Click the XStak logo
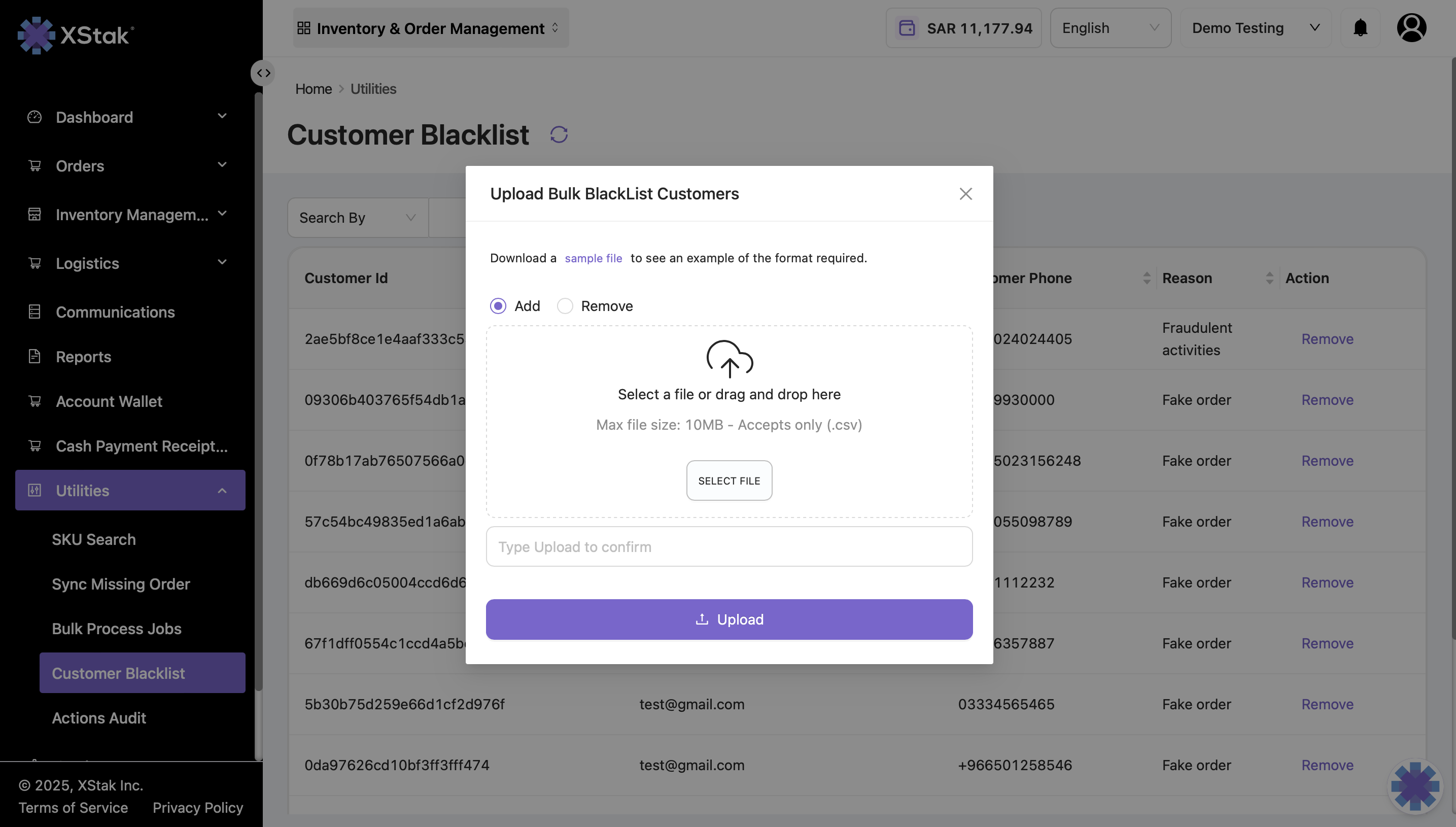This screenshot has width=1456, height=827. point(76,35)
